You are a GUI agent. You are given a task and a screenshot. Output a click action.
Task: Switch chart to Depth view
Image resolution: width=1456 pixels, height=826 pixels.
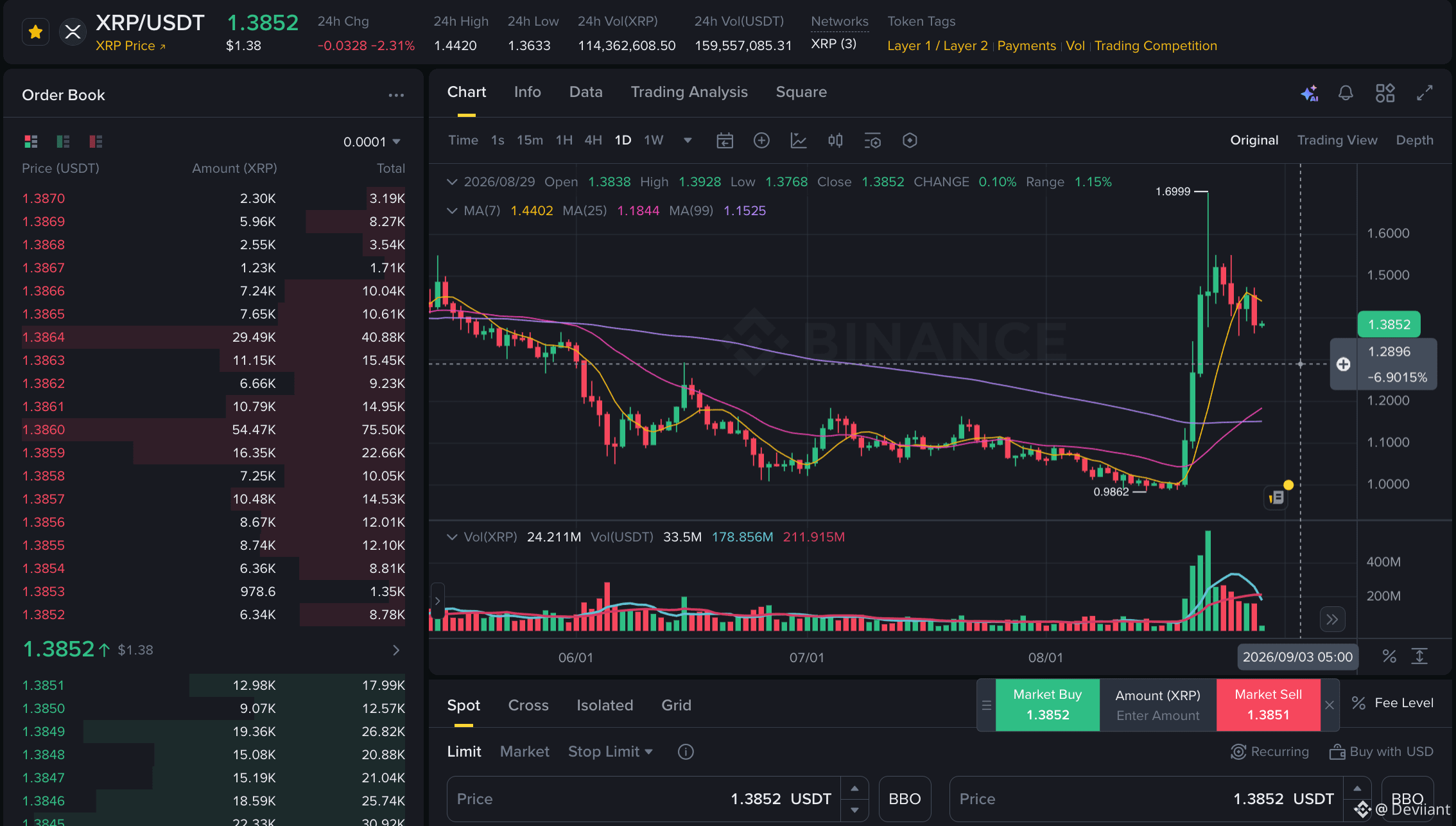point(1414,140)
